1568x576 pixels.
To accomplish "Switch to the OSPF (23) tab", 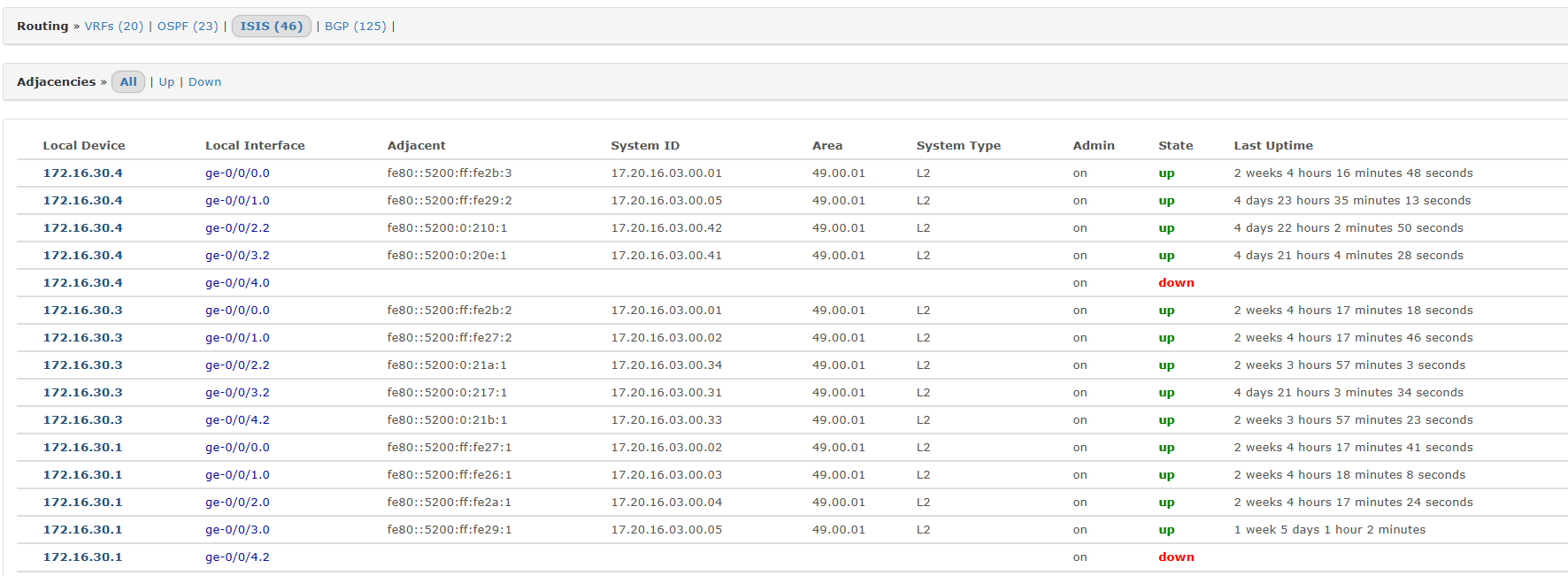I will (188, 27).
